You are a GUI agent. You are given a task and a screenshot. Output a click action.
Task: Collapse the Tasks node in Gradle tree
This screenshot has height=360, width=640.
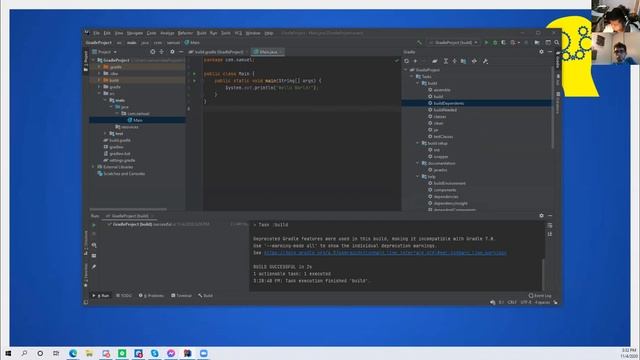(x=412, y=76)
